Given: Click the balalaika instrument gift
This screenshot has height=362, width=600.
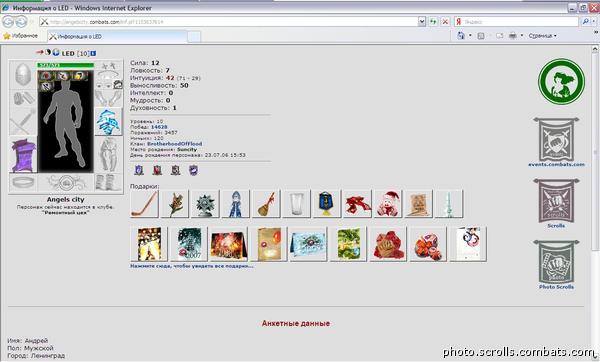Looking at the screenshot, I should click(266, 204).
